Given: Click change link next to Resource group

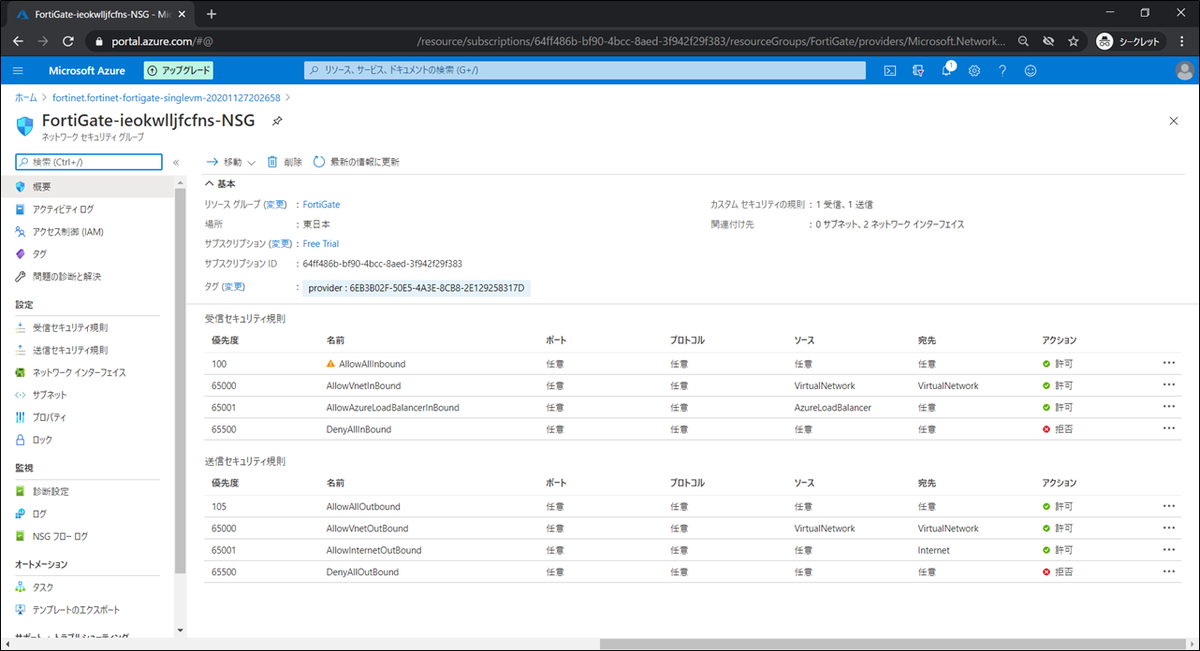Looking at the screenshot, I should click(275, 204).
